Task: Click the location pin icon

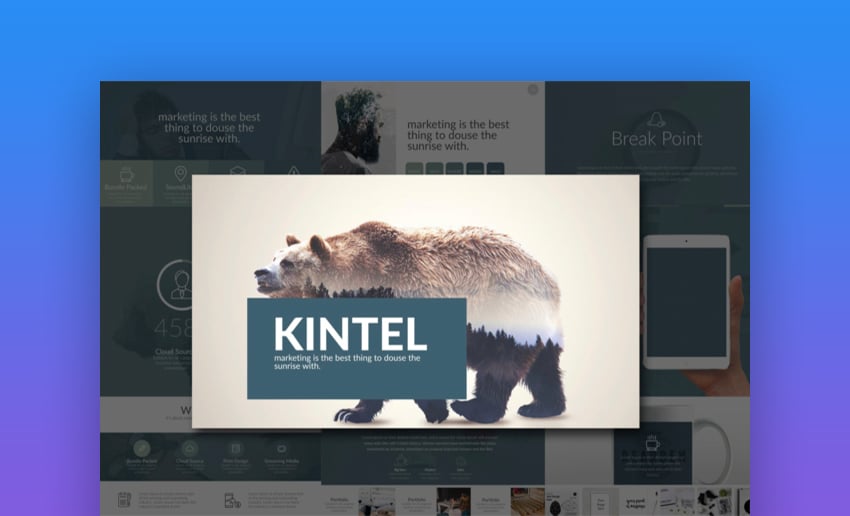Action: click(x=181, y=174)
